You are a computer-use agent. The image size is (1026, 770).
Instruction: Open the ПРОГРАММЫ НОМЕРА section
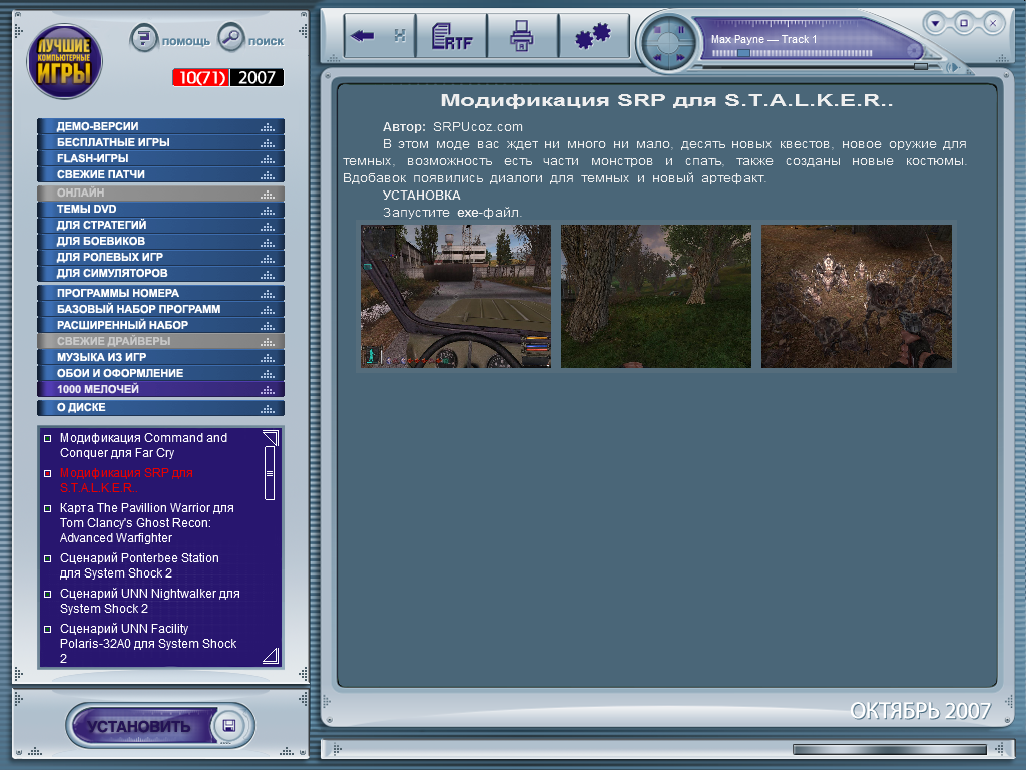point(161,293)
